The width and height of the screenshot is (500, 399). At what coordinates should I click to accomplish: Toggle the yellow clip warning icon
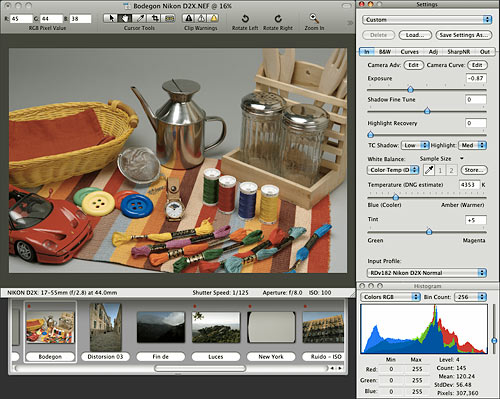pyautogui.click(x=214, y=18)
